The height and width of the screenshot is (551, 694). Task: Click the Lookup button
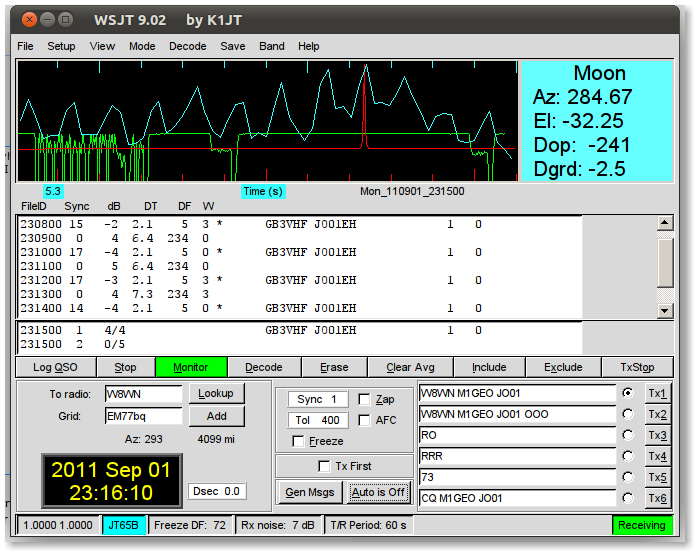(216, 393)
